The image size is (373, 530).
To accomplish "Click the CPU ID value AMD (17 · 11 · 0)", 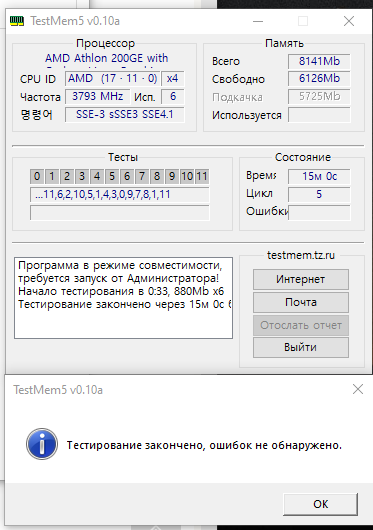I will click(112, 78).
